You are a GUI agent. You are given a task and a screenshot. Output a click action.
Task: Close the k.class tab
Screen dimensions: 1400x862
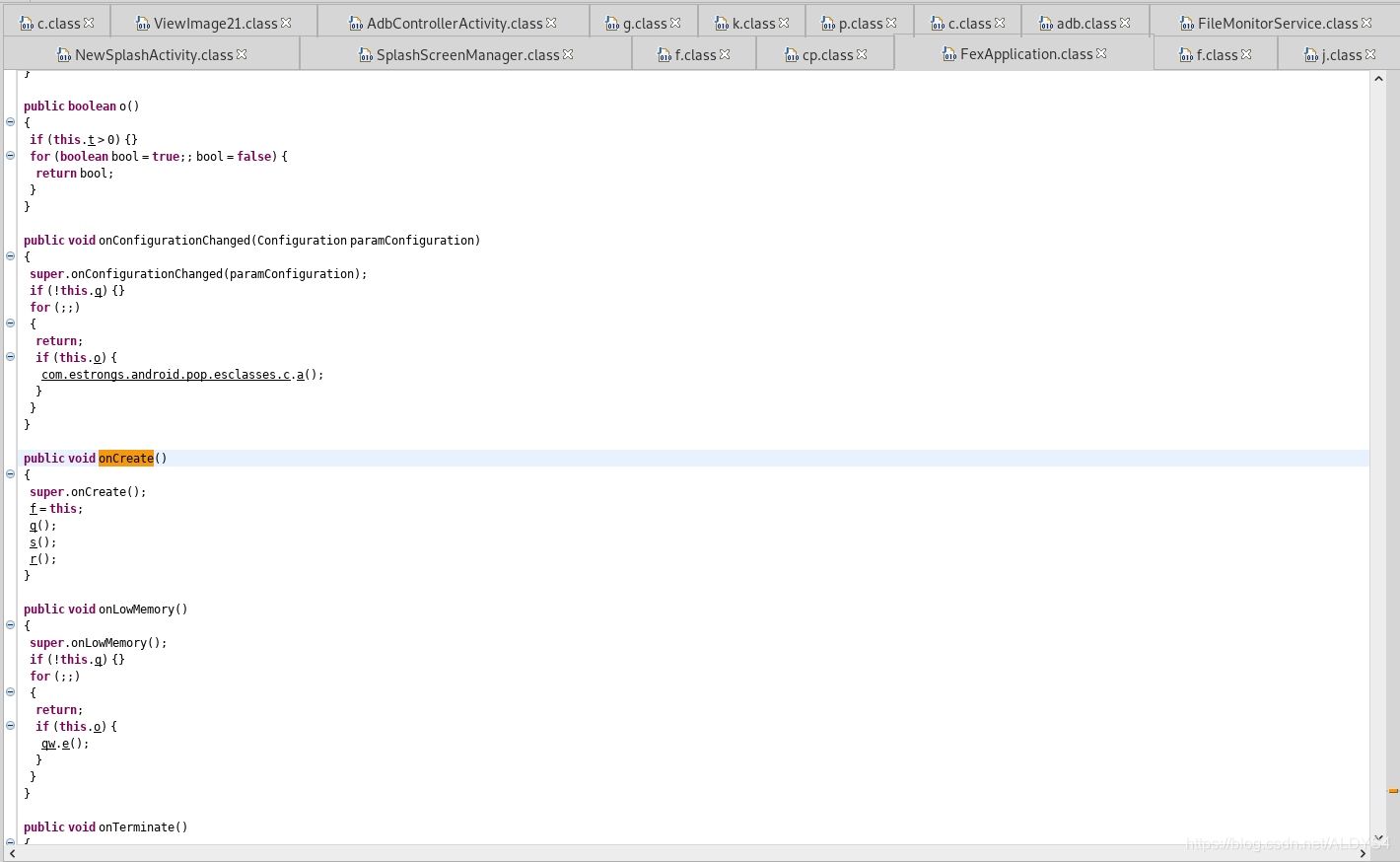tap(784, 23)
